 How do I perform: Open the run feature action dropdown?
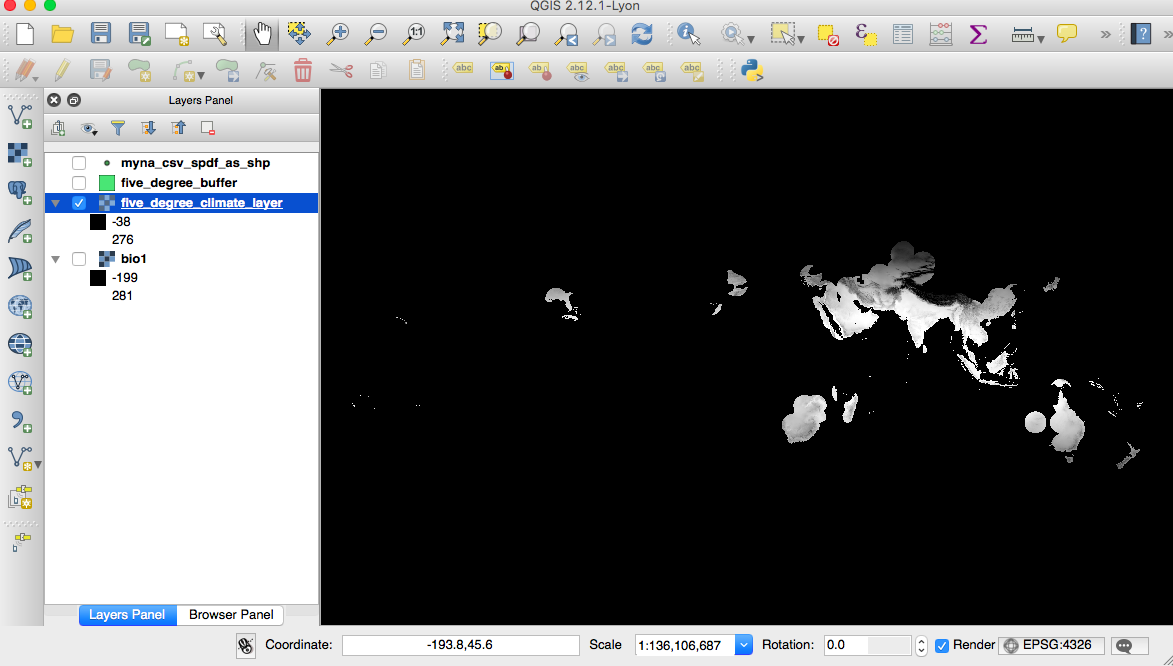tap(751, 39)
